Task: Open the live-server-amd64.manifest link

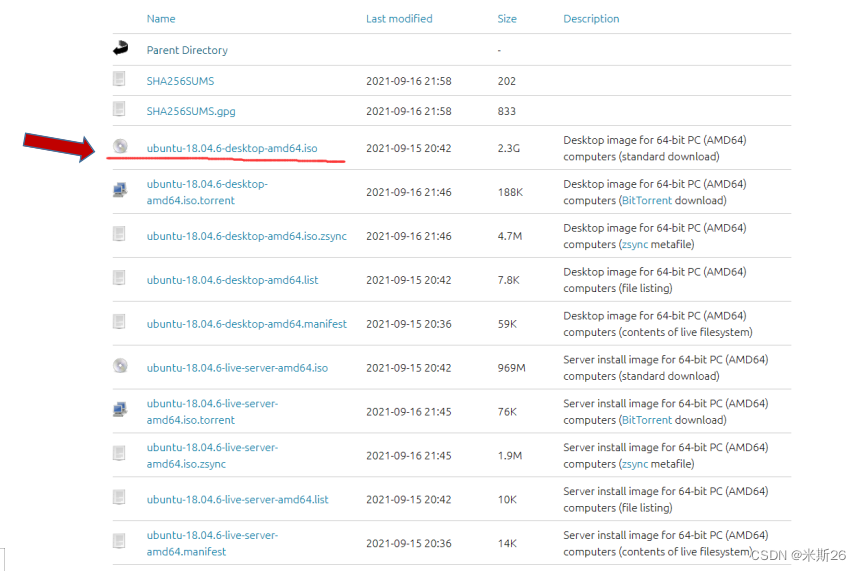Action: coord(213,544)
